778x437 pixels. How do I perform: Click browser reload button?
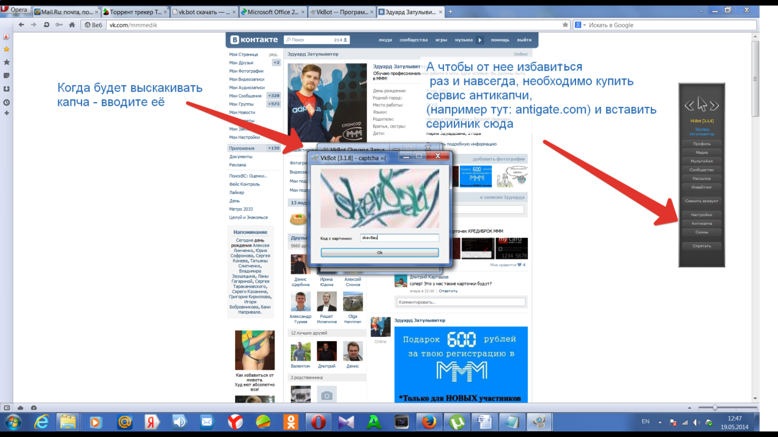click(47, 25)
